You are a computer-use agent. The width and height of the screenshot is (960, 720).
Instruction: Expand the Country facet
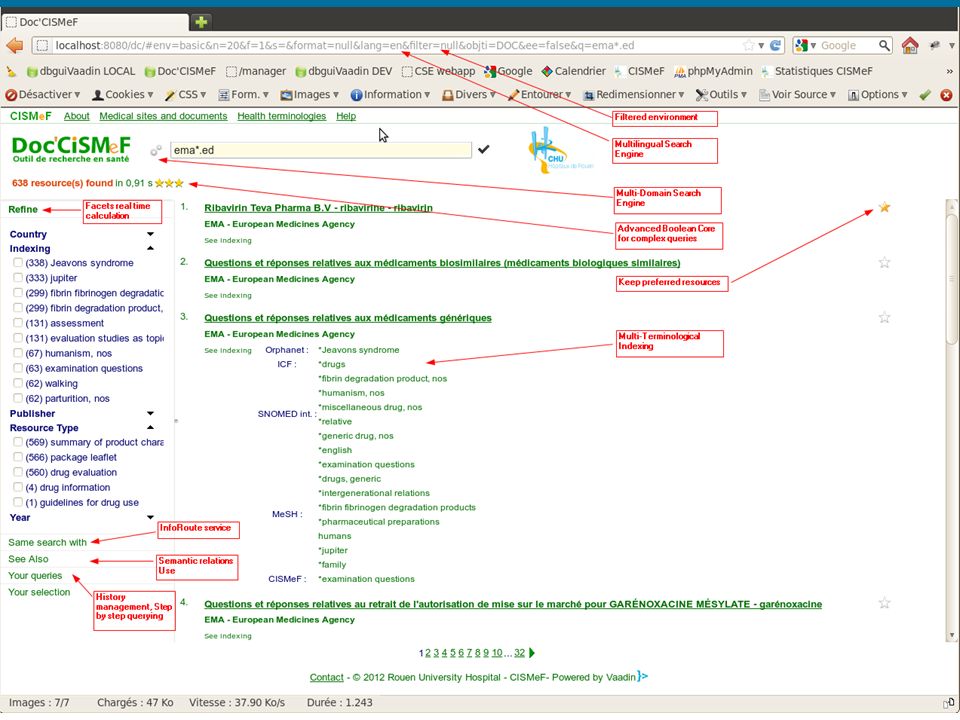(x=150, y=234)
